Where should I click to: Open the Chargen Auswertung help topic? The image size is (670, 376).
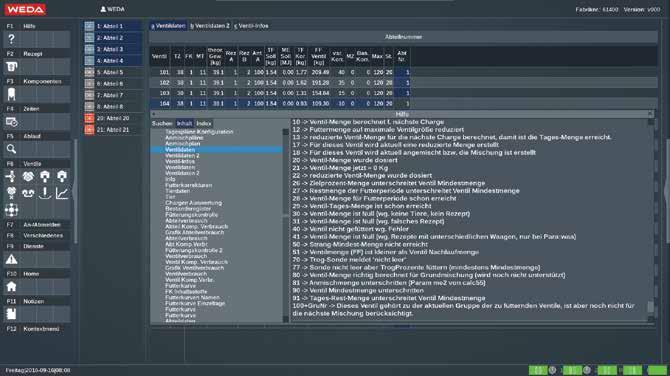(x=194, y=203)
